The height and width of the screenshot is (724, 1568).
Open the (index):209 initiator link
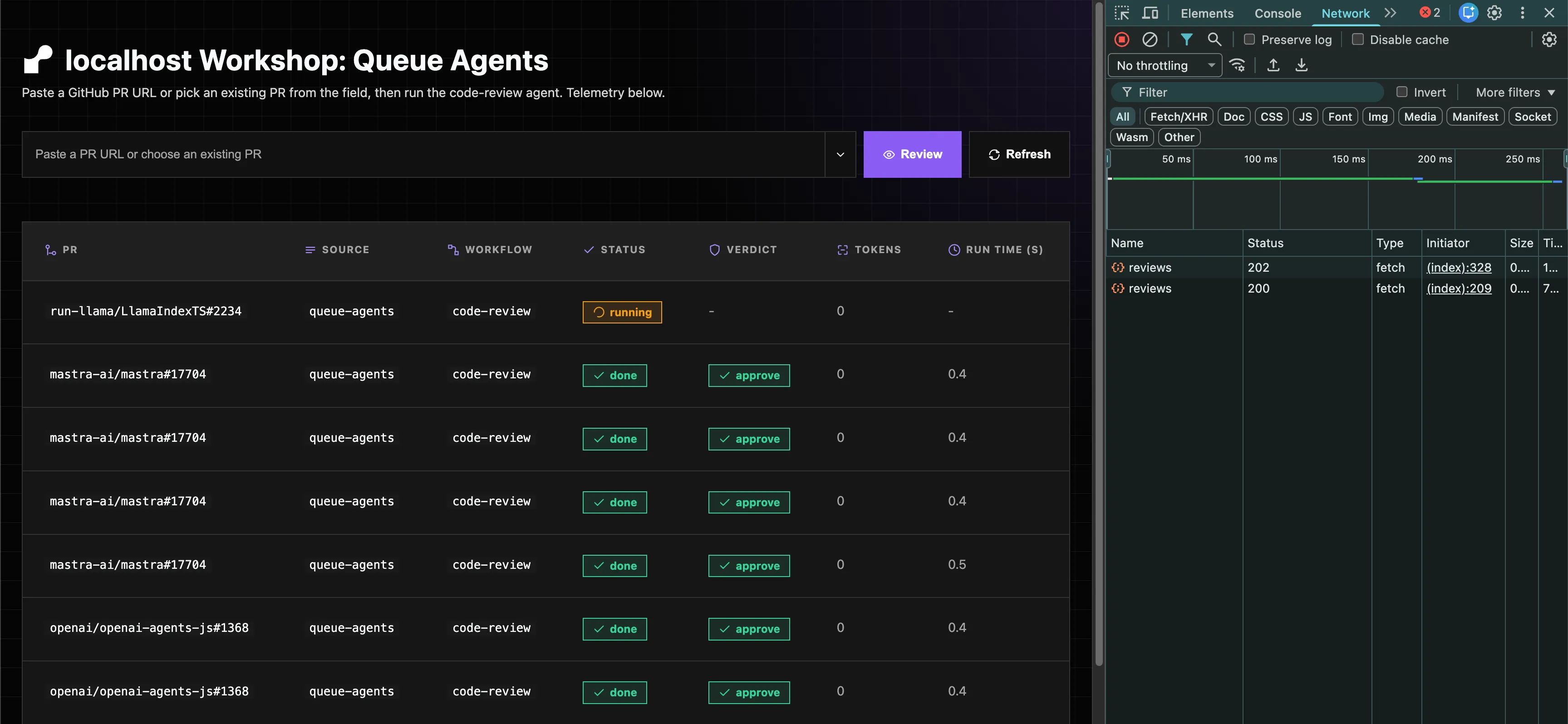(x=1459, y=289)
